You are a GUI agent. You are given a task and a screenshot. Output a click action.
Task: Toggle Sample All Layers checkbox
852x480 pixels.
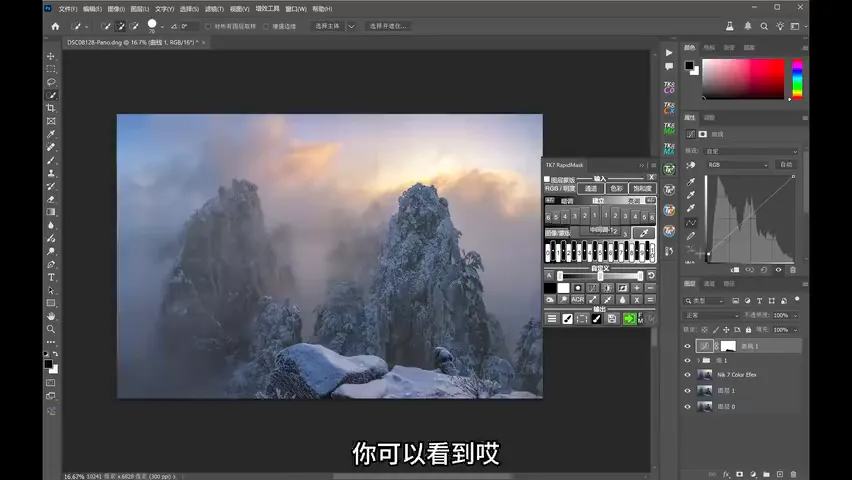click(208, 26)
